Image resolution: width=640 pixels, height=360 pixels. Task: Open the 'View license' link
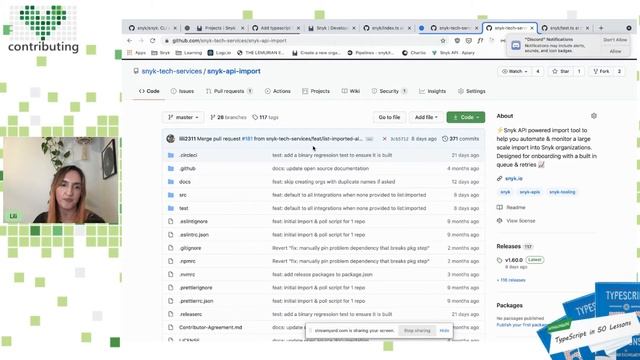point(520,221)
